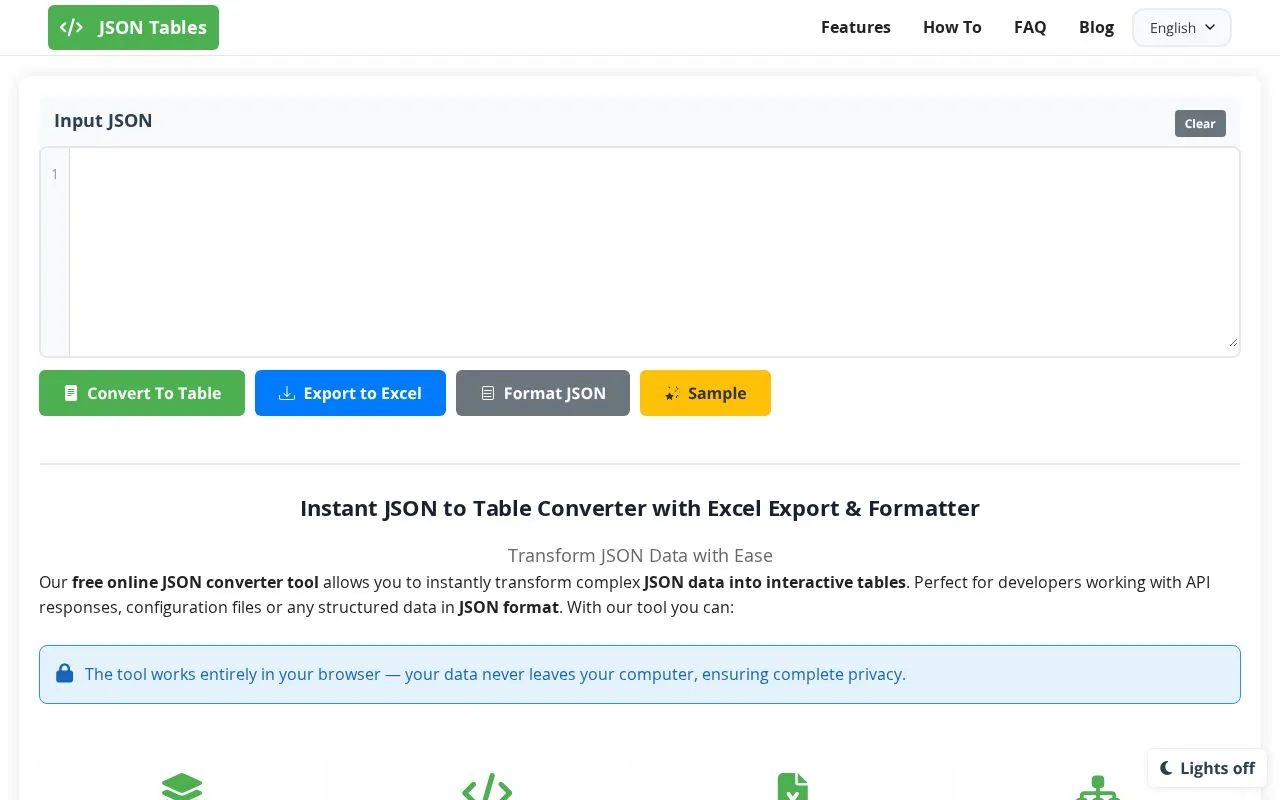Click Export to Excel button
This screenshot has width=1280, height=800.
pos(350,393)
